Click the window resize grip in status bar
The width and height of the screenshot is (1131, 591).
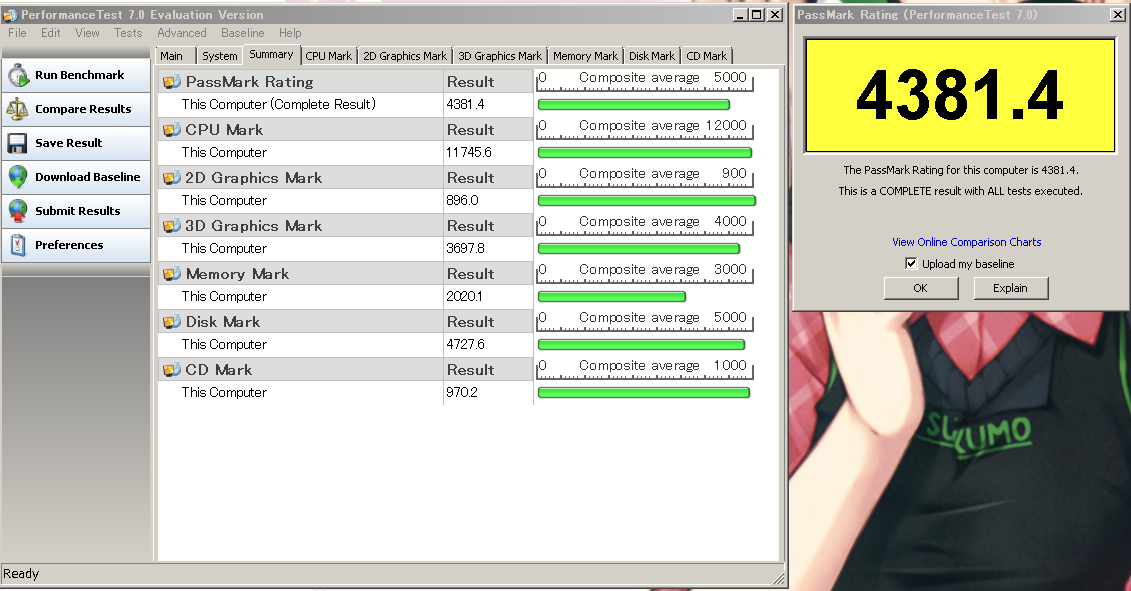point(778,578)
